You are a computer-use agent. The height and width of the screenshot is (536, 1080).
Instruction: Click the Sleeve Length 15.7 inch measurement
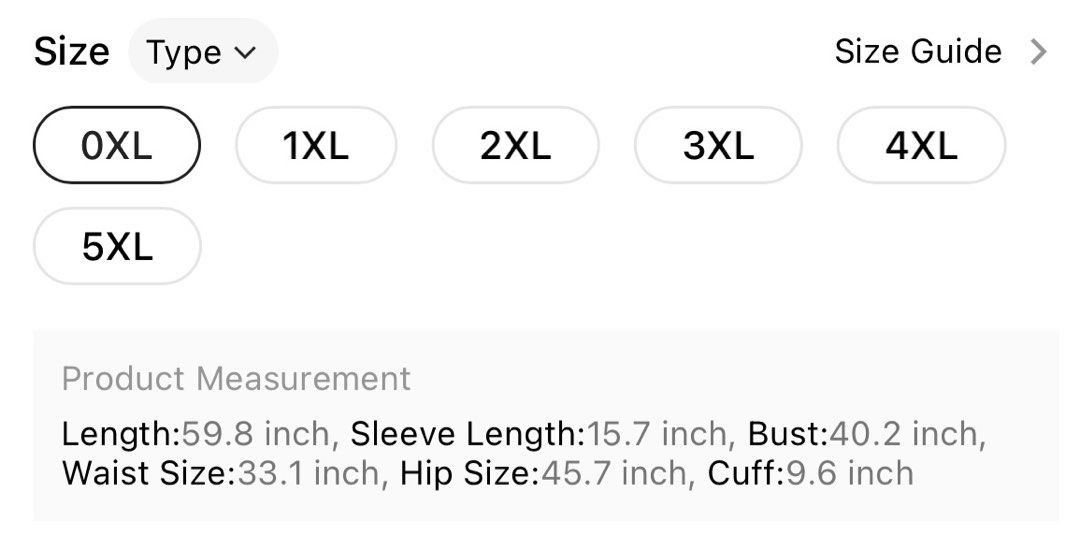tap(538, 434)
